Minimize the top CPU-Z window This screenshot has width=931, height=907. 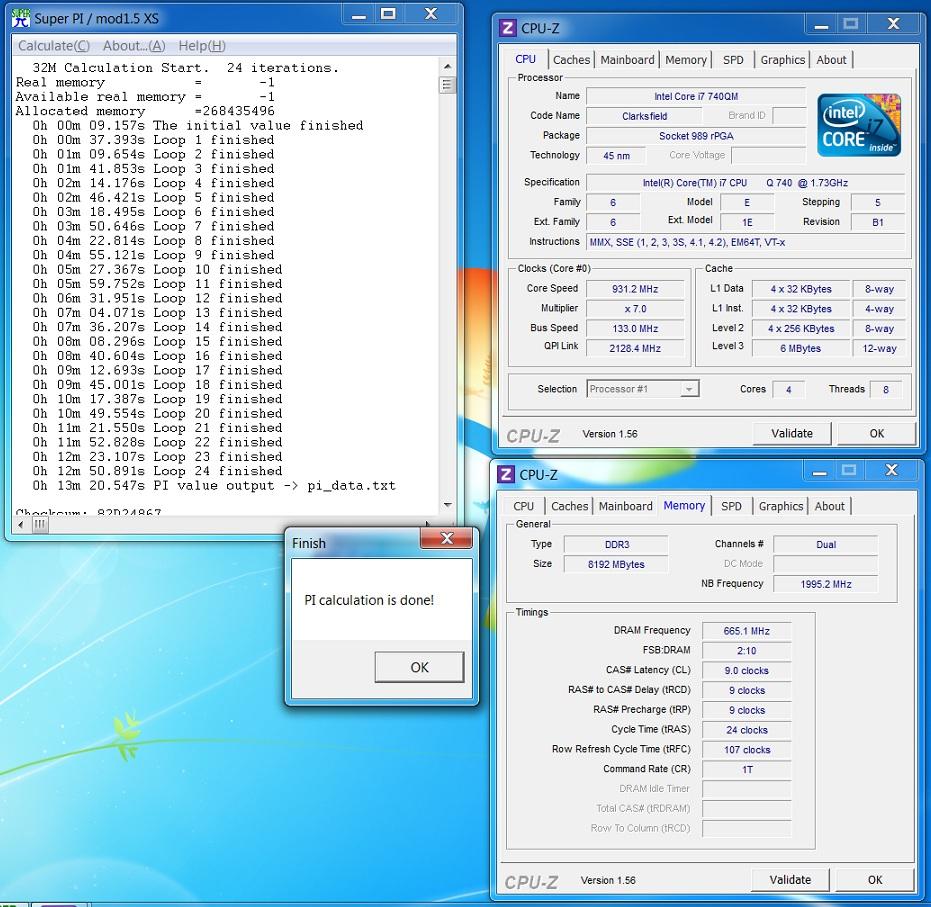click(821, 24)
